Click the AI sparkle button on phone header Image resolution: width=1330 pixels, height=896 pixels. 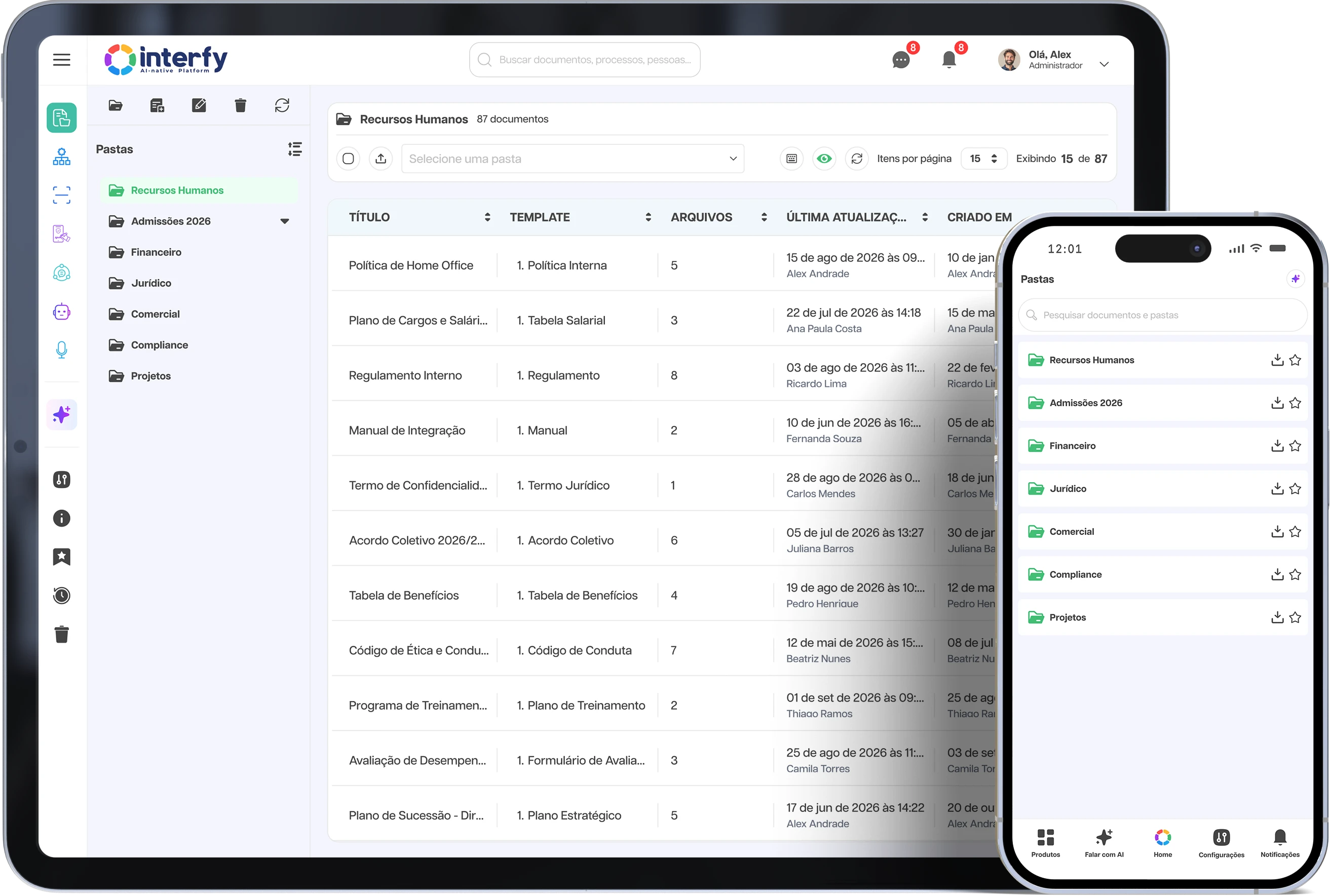(x=1295, y=279)
